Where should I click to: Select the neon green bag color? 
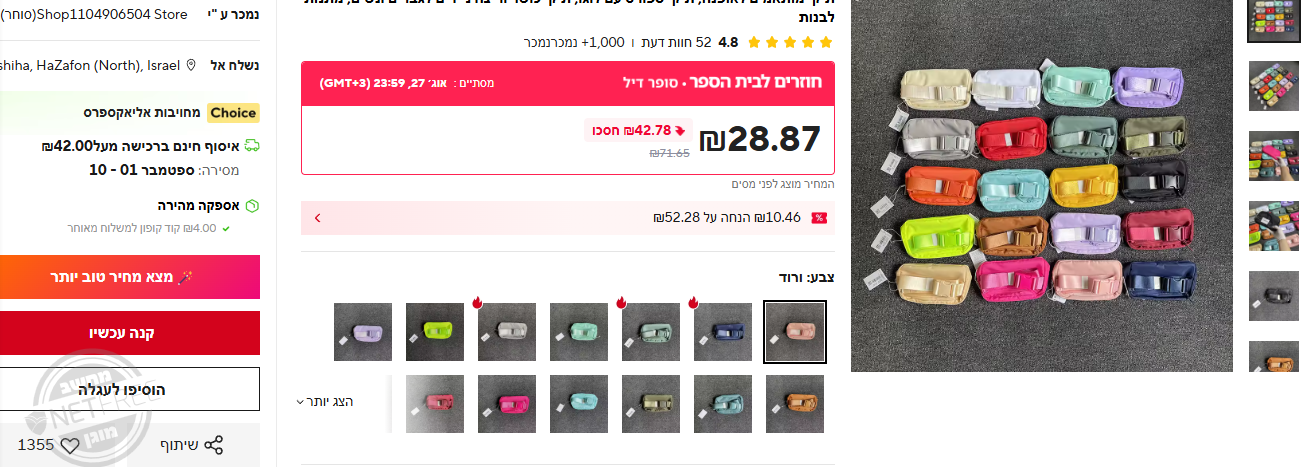click(x=435, y=332)
